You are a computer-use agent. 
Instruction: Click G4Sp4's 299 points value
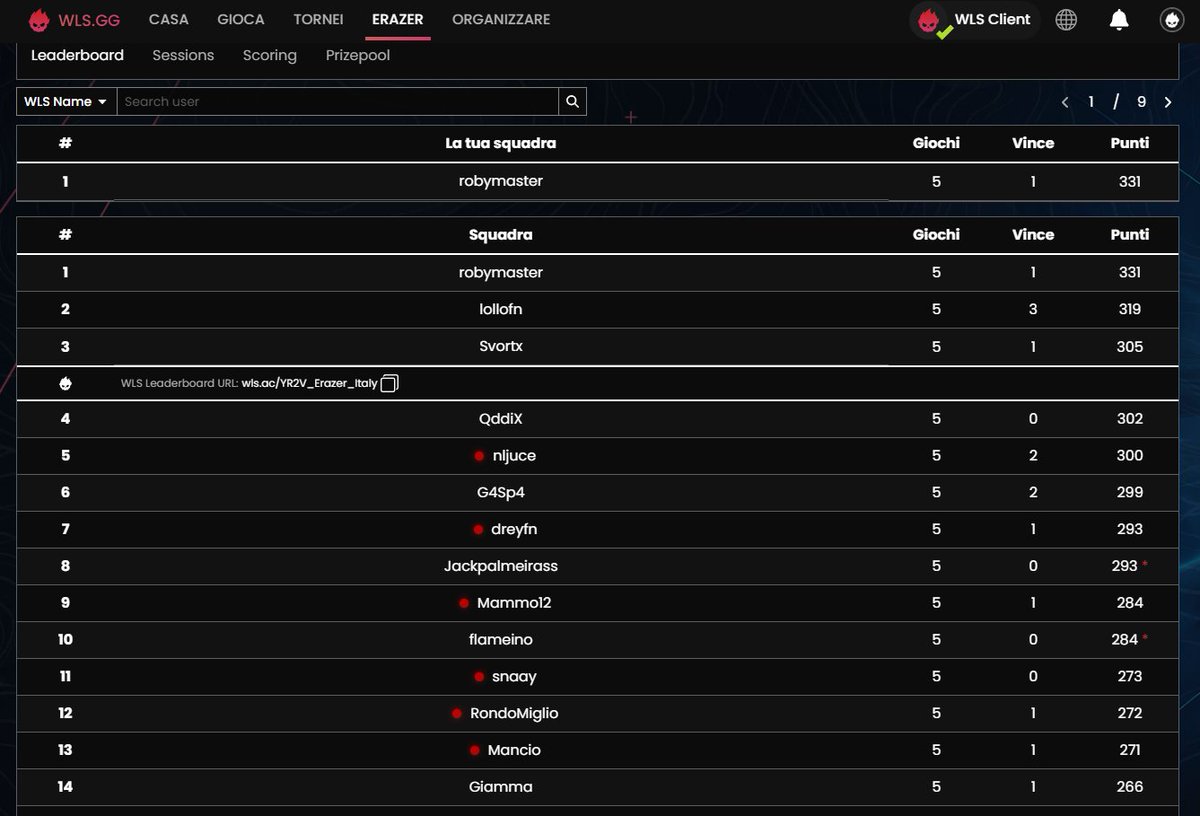[1130, 492]
